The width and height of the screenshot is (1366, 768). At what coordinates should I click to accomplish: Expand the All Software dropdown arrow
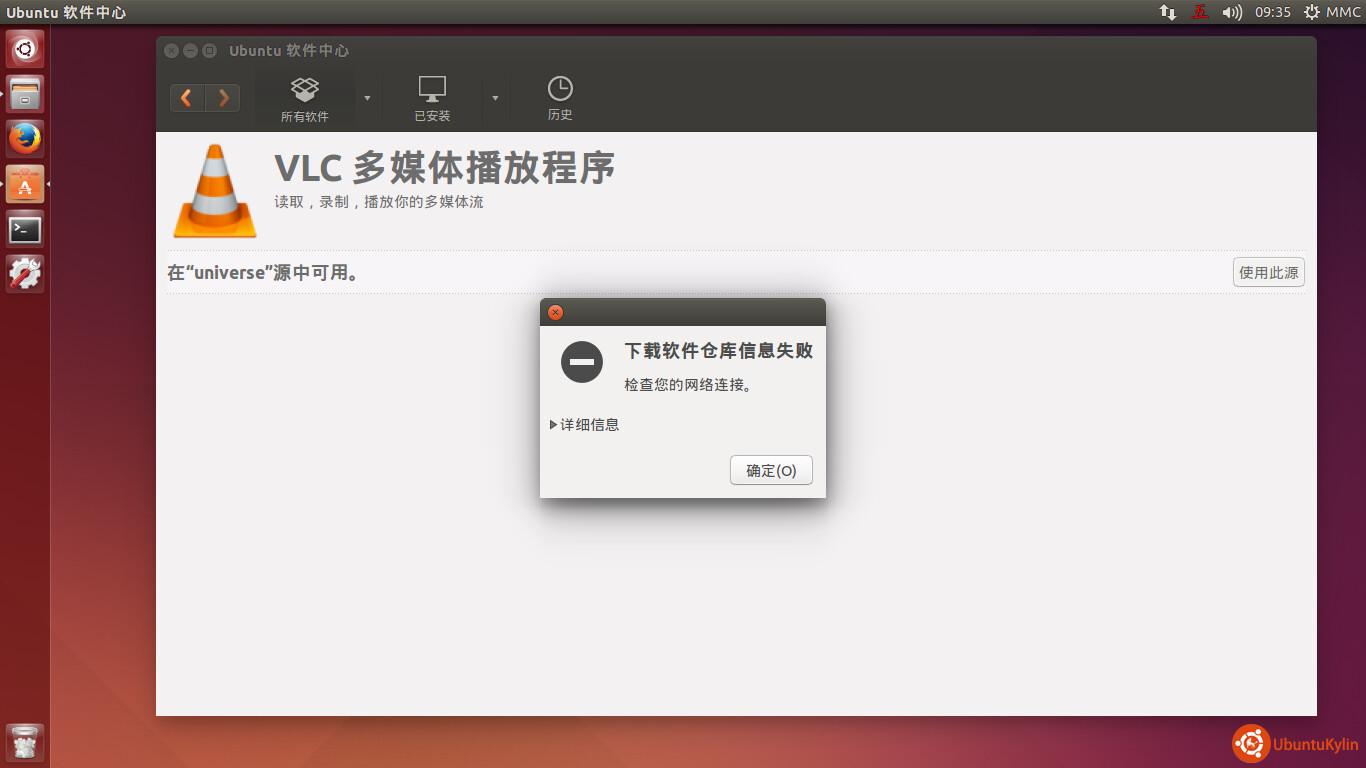[x=367, y=98]
